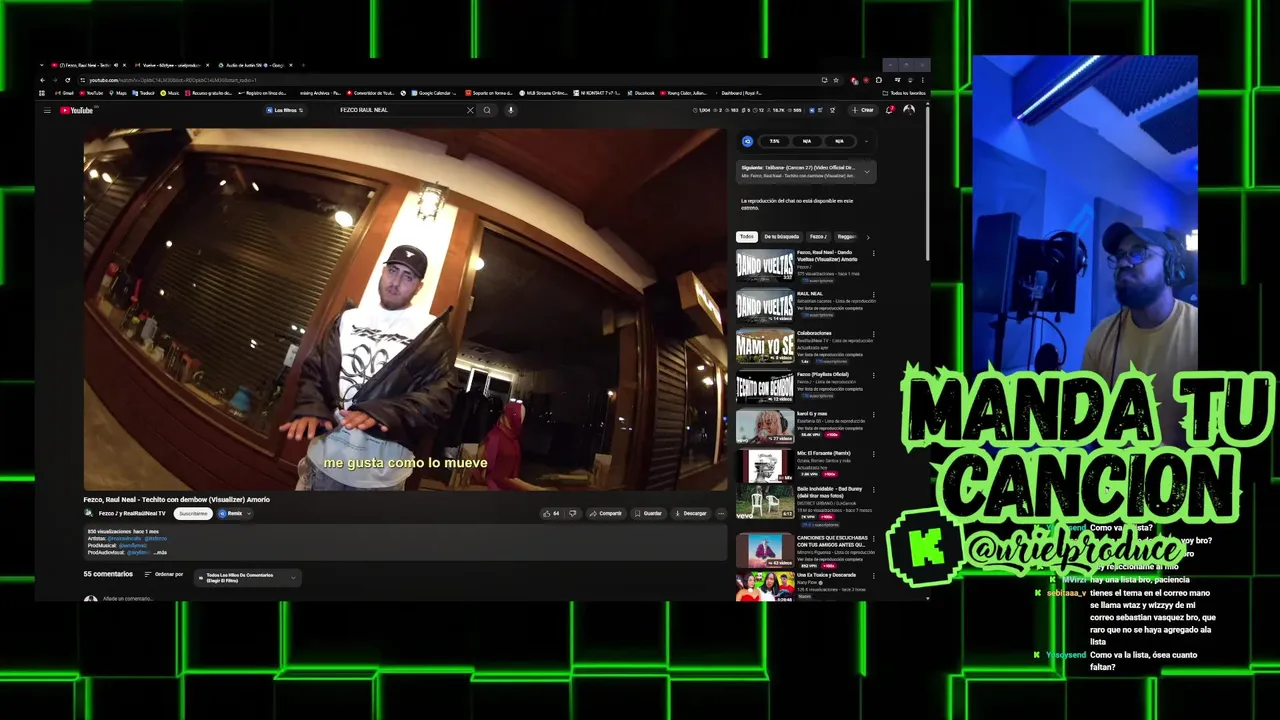Select the Reggaeton filter chip
The height and width of the screenshot is (720, 1280).
click(846, 237)
